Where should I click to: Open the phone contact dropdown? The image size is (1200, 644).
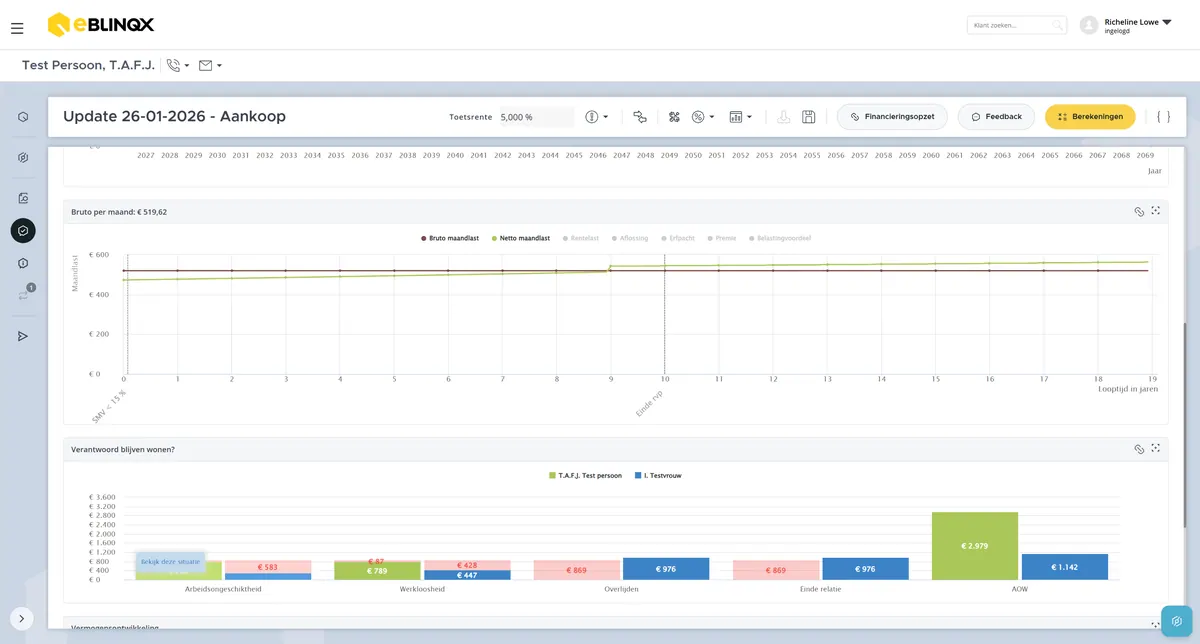pos(180,66)
